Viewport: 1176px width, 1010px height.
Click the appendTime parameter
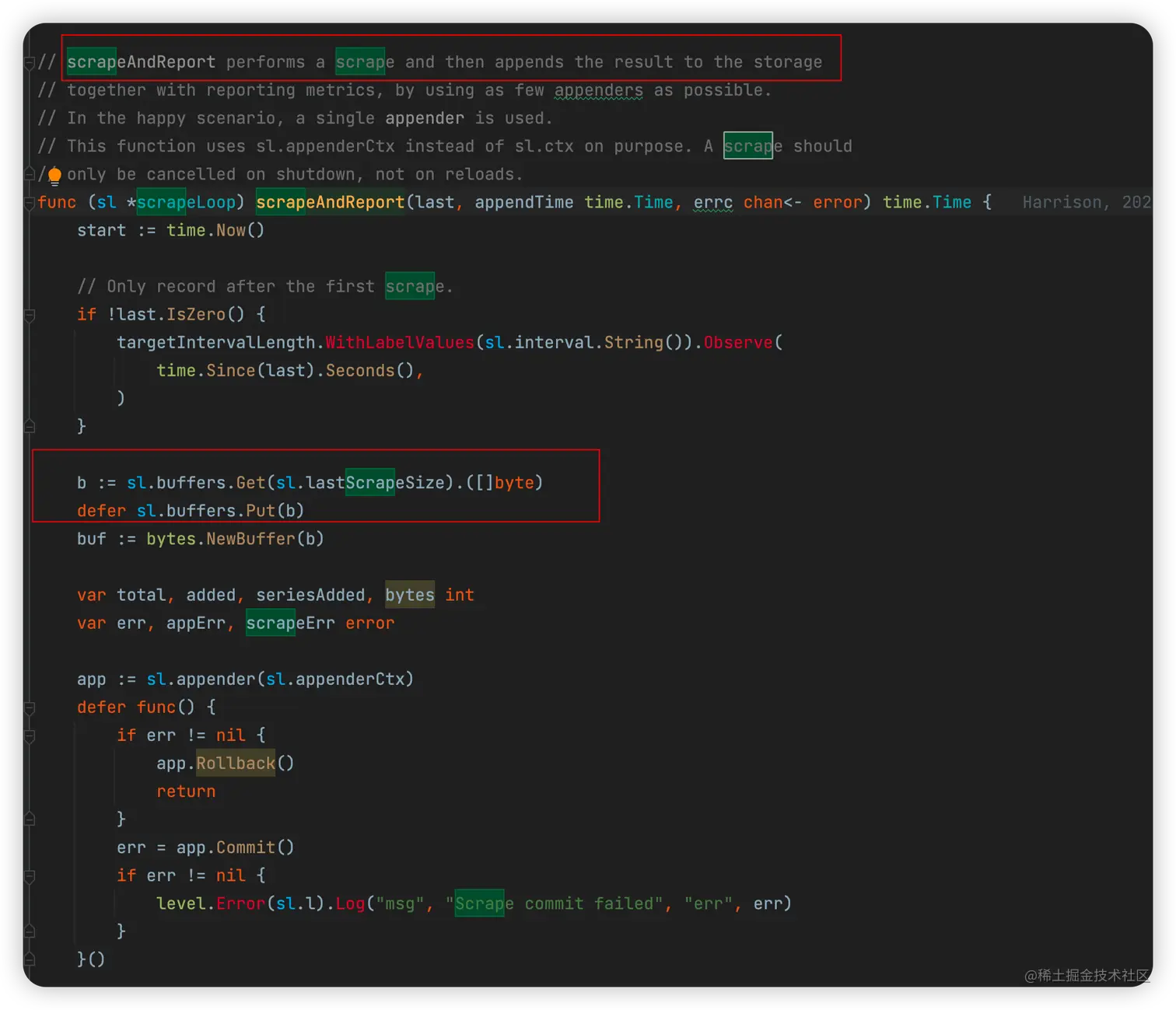[524, 203]
